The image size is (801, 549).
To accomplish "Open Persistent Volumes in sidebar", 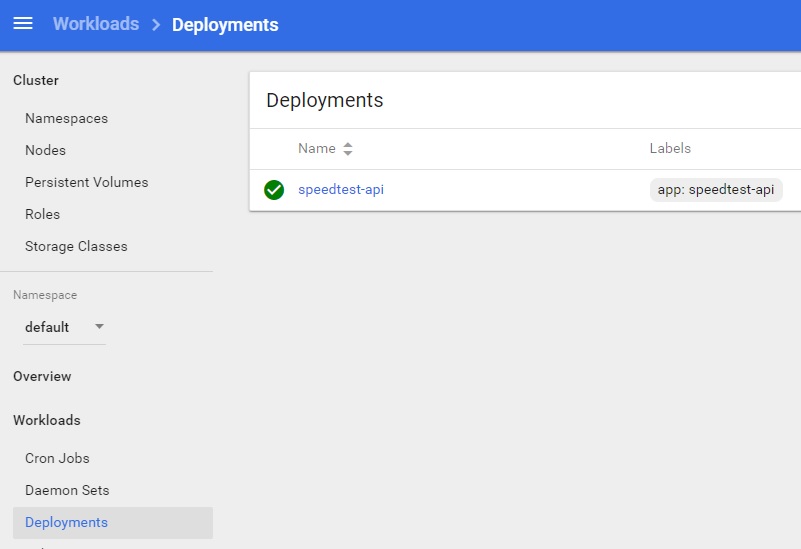I will (87, 182).
